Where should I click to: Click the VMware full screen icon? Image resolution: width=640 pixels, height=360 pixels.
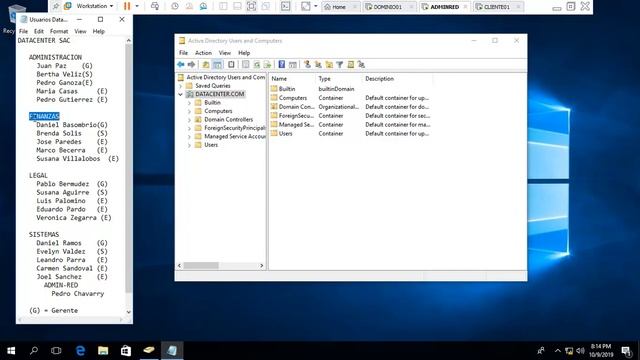(x=251, y=6)
